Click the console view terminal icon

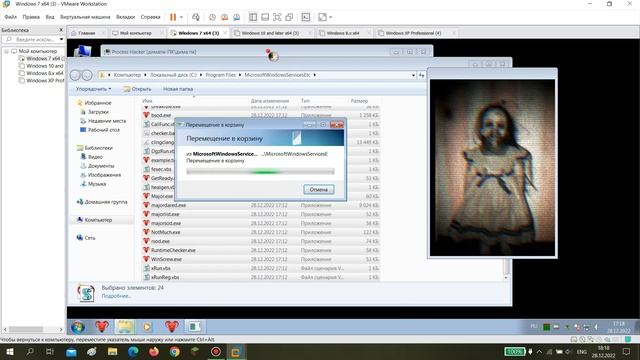(306, 17)
